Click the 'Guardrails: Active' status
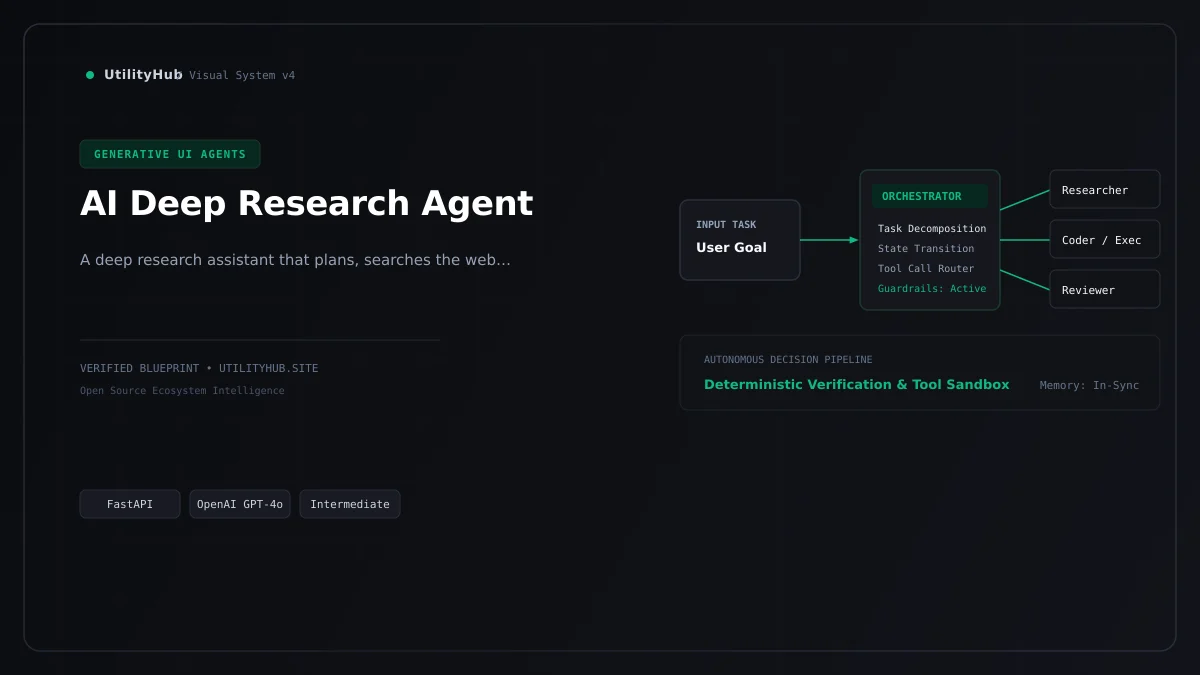The height and width of the screenshot is (675, 1200). tap(932, 289)
